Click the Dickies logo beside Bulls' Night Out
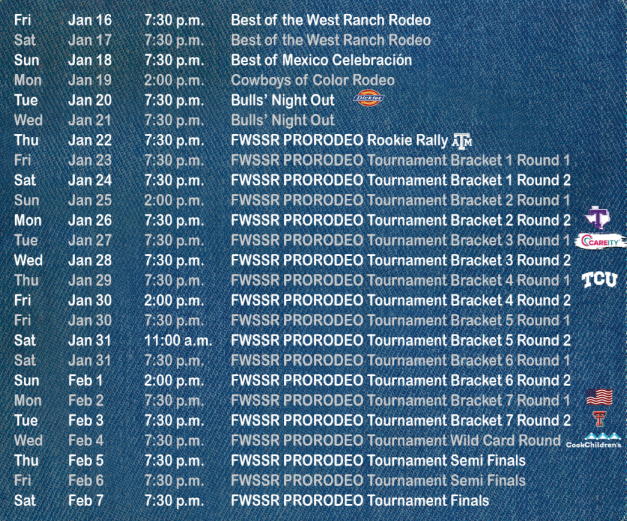This screenshot has width=627, height=521. click(x=368, y=98)
